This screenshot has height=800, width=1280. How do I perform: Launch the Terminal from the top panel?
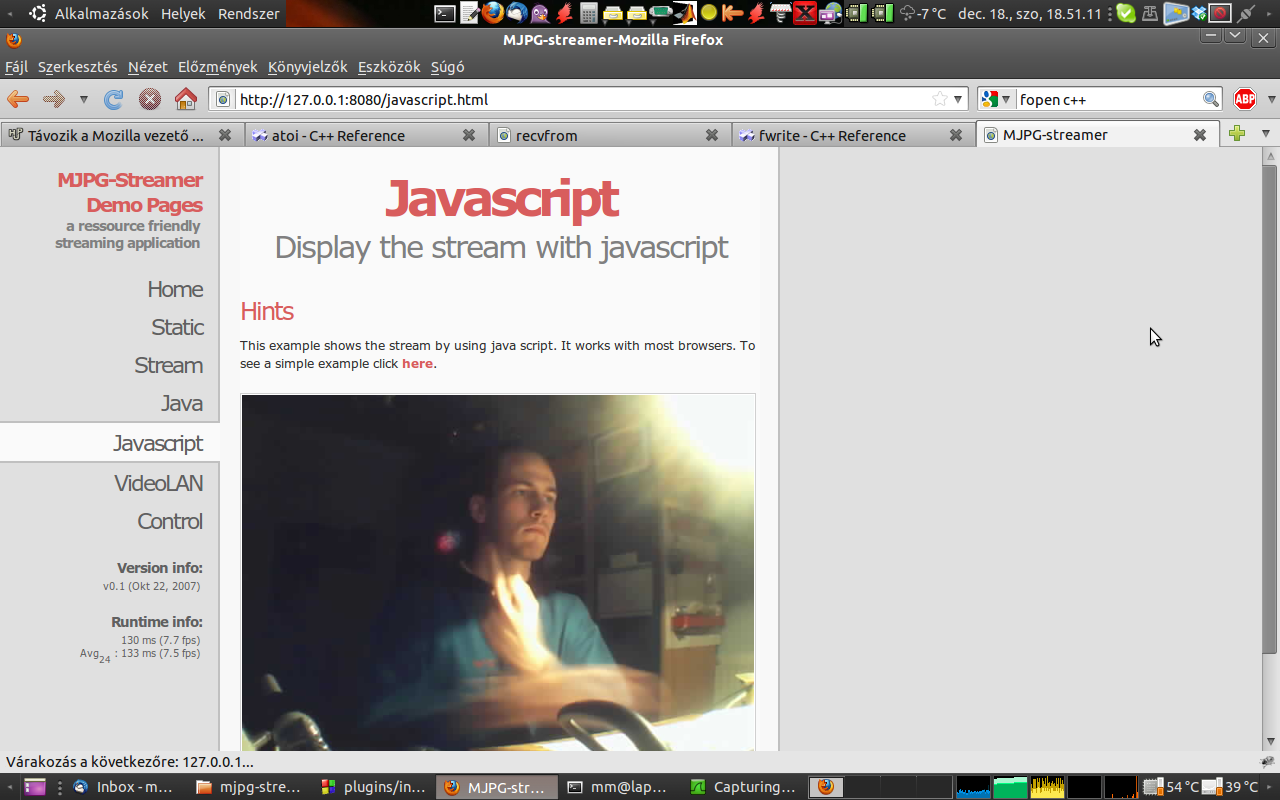coord(445,14)
